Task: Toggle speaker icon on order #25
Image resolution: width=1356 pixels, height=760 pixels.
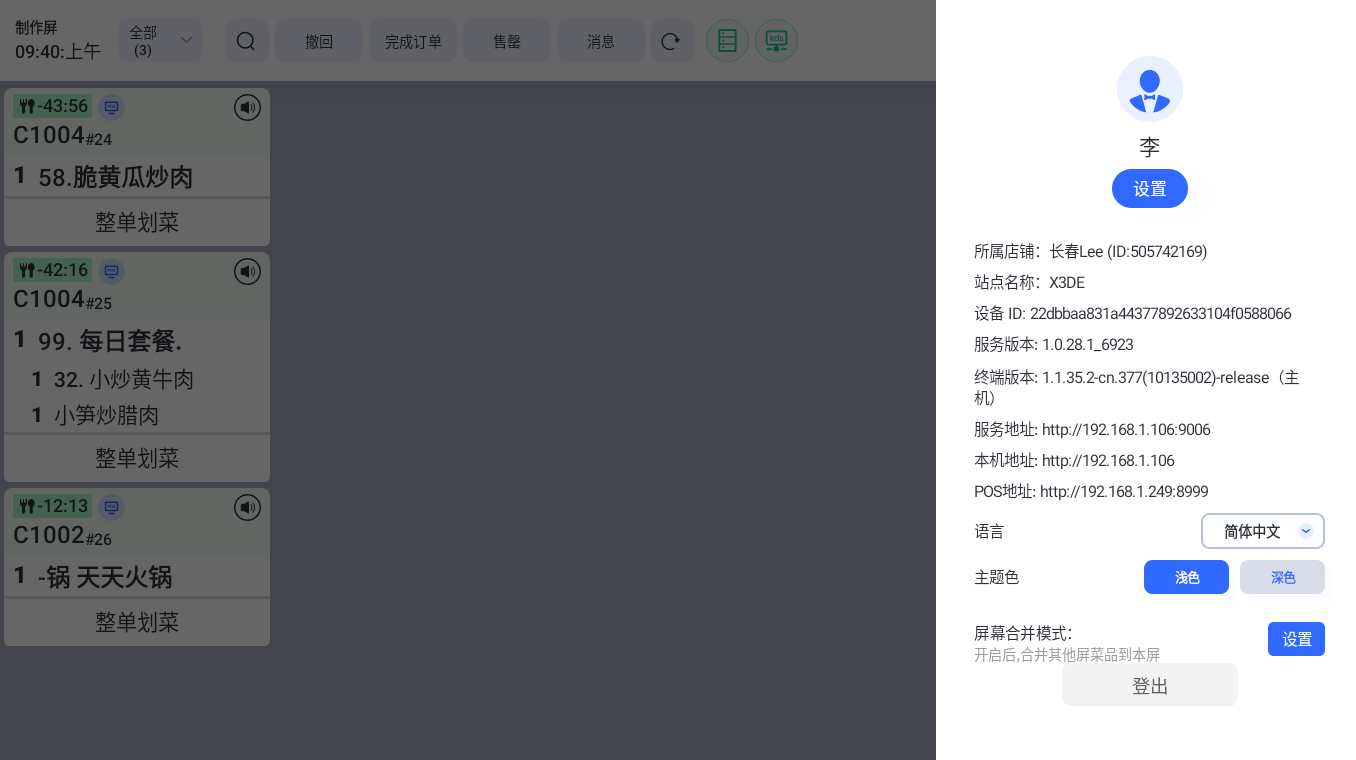Action: [247, 271]
